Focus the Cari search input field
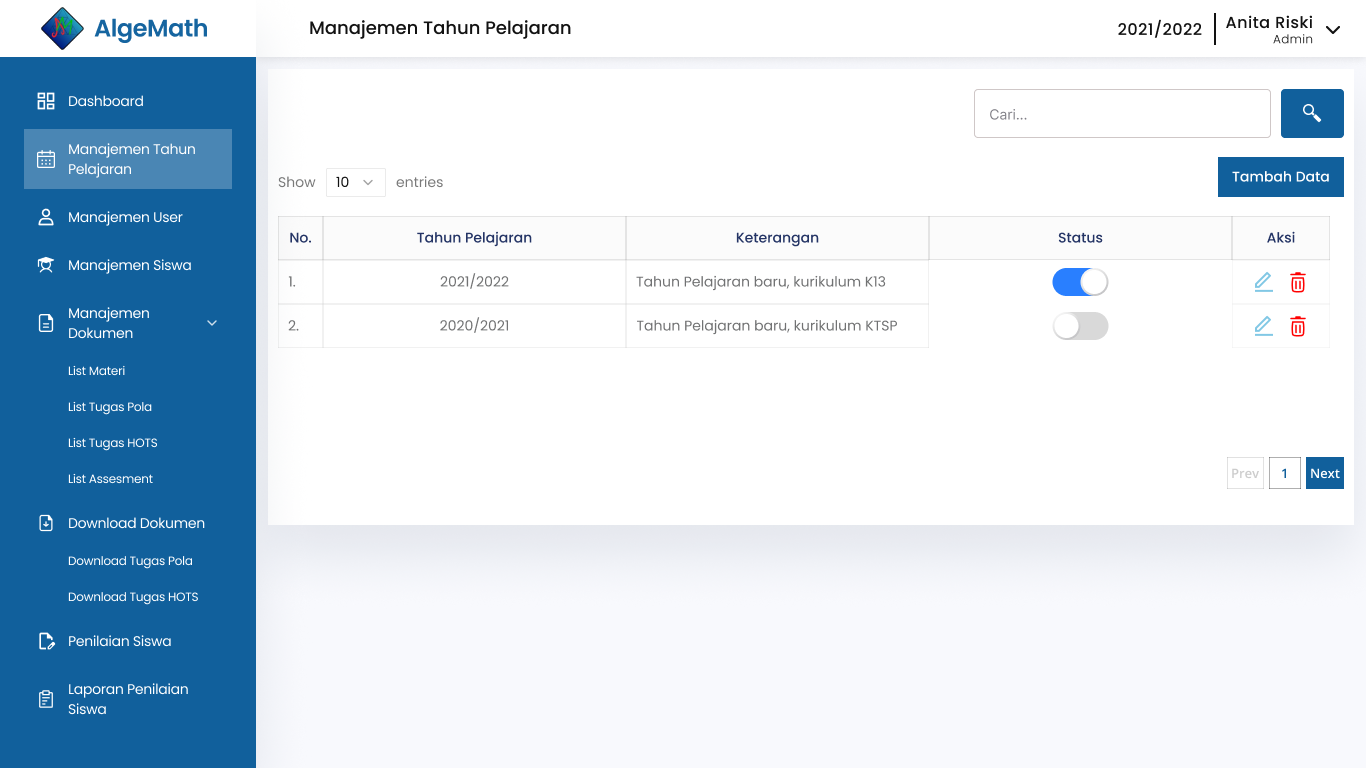This screenshot has height=768, width=1366. coord(1122,113)
